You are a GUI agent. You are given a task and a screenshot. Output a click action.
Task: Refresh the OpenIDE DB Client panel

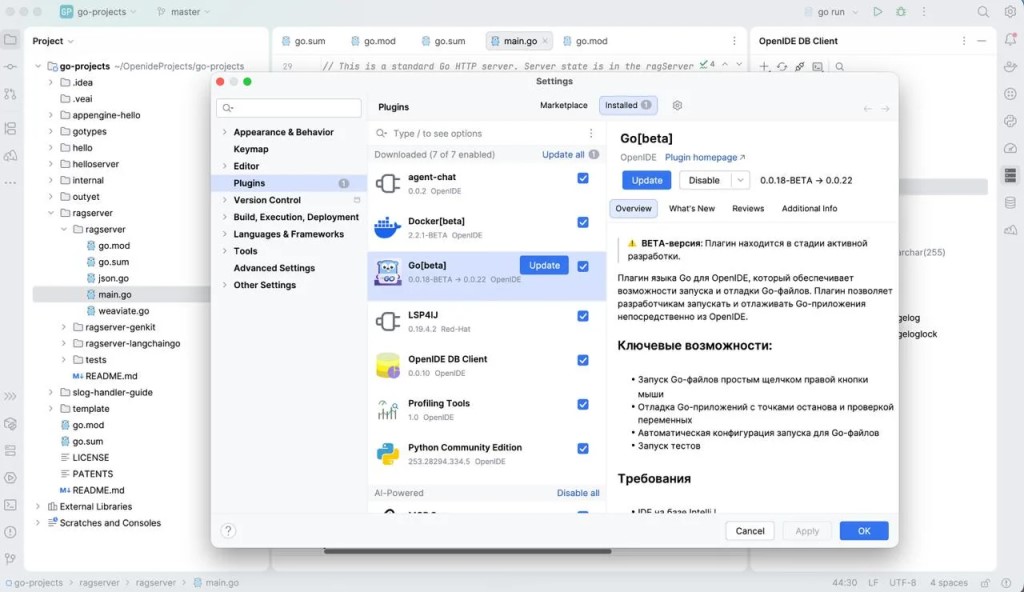click(782, 66)
